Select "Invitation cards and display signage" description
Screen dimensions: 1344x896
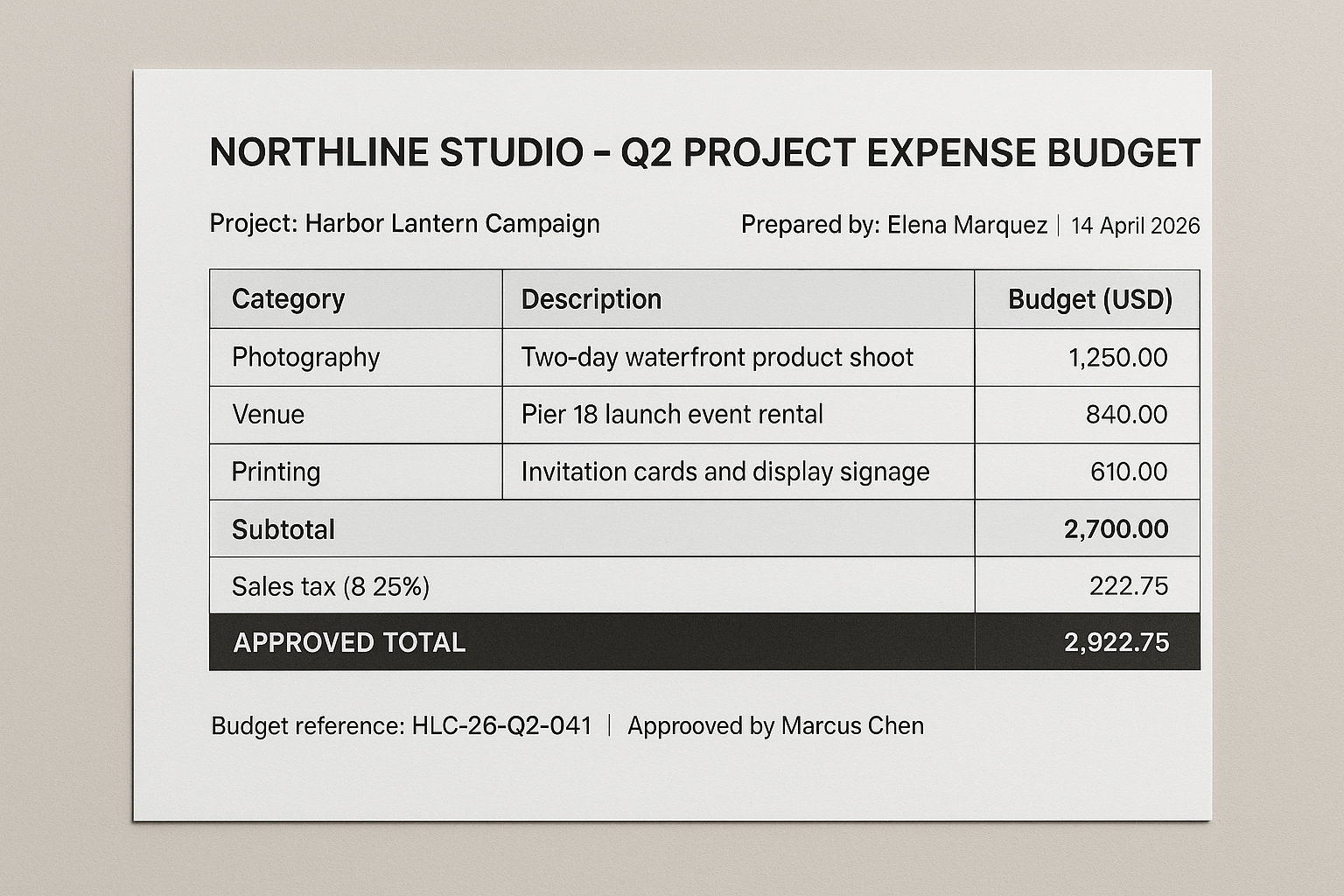pyautogui.click(x=725, y=472)
